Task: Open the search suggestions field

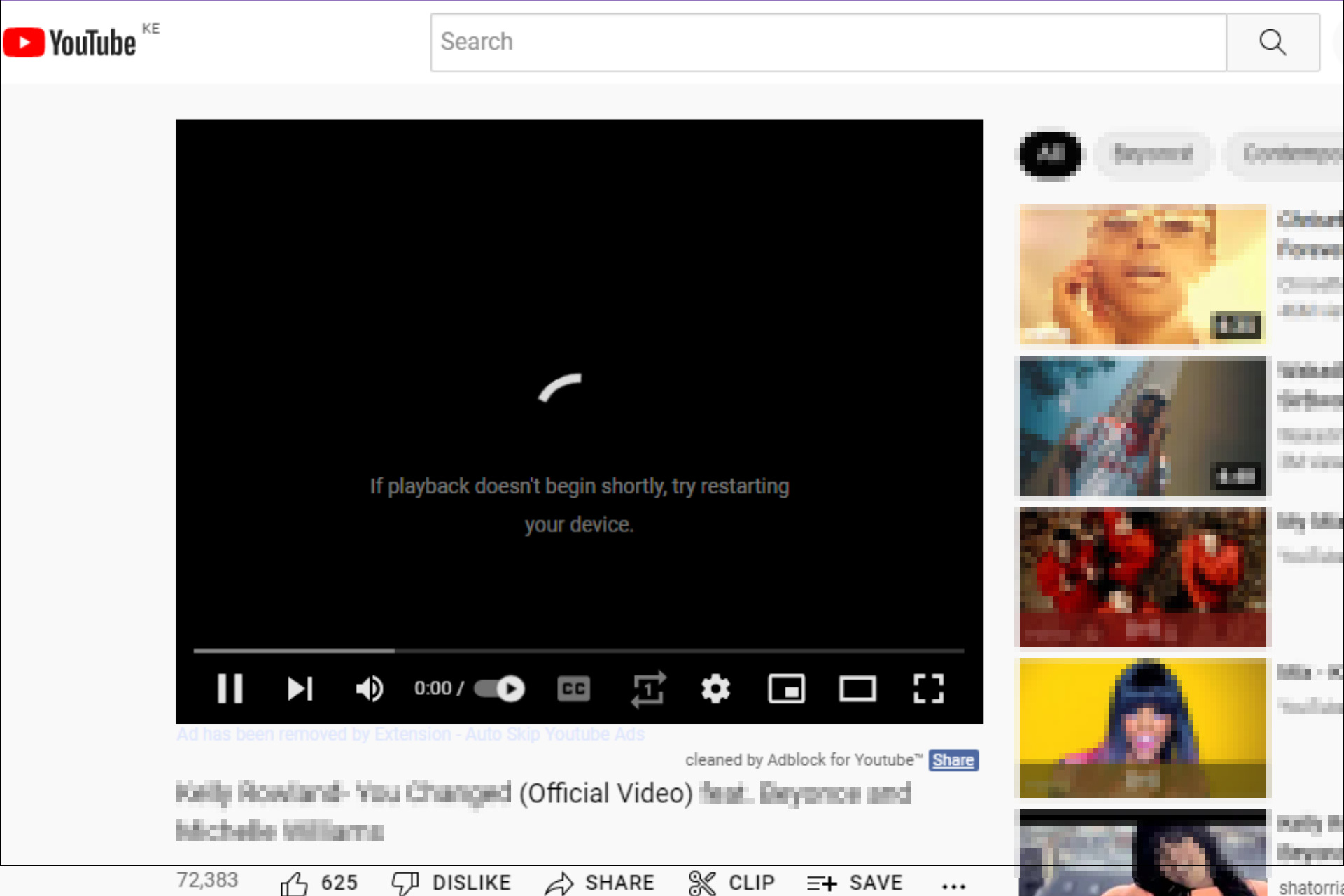Action: (826, 42)
